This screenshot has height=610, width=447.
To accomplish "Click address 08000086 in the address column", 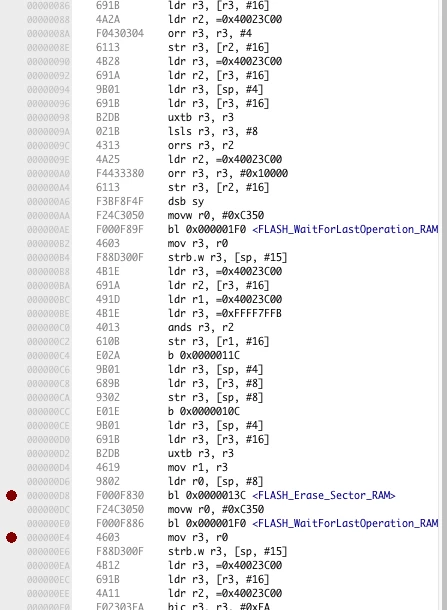I will [x=48, y=5].
